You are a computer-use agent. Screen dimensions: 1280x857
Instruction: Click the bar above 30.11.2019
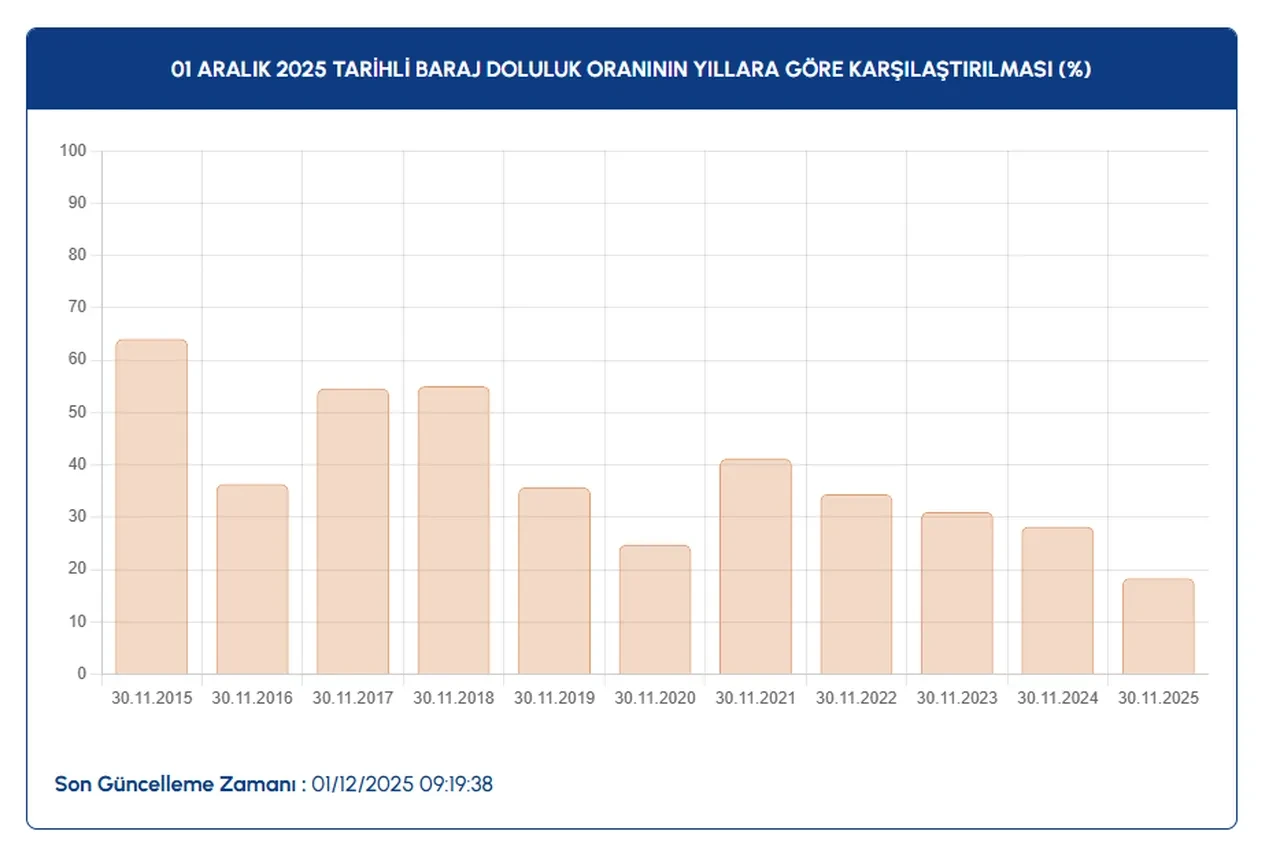pyautogui.click(x=554, y=581)
